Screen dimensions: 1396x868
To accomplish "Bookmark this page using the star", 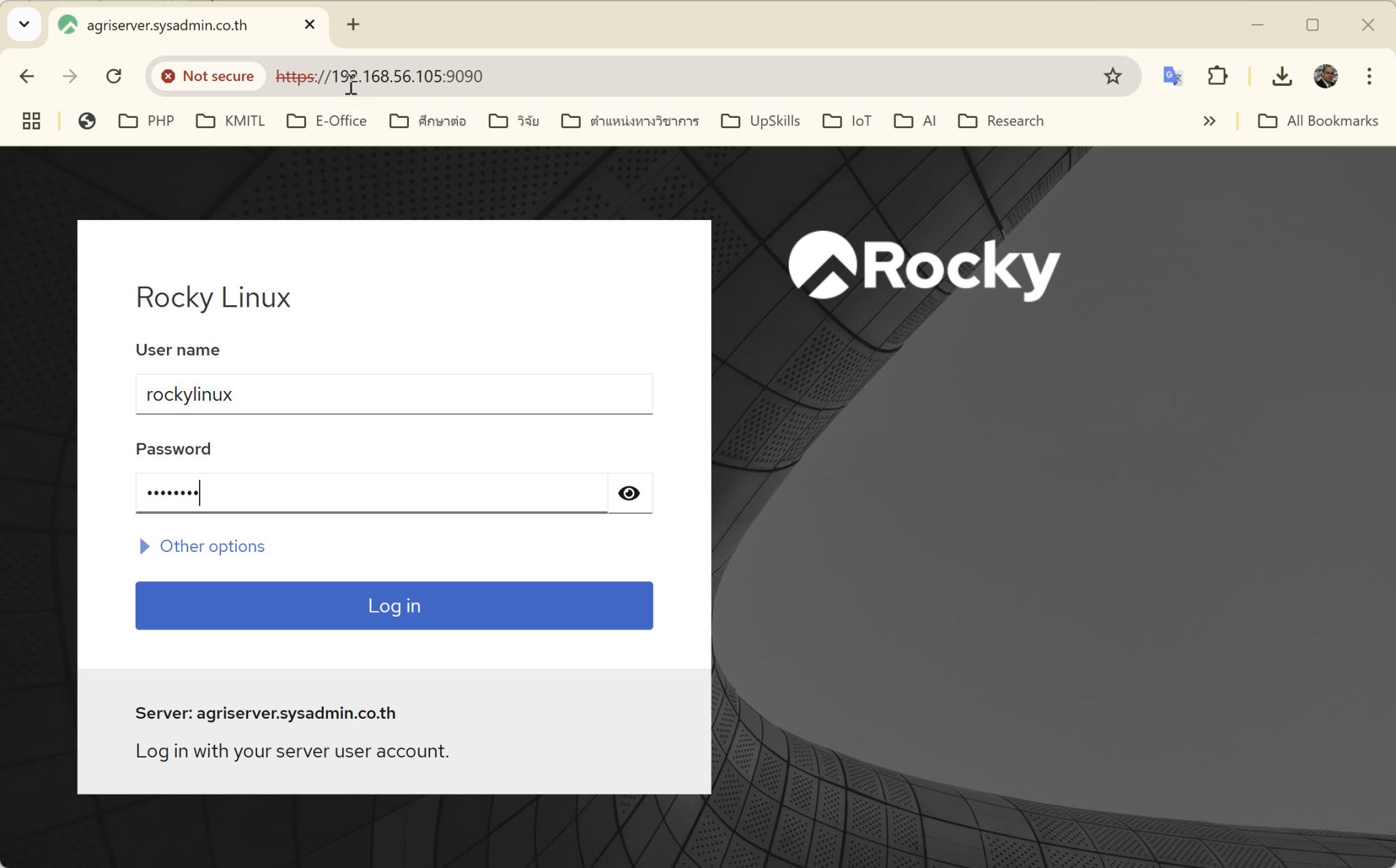I will pyautogui.click(x=1112, y=76).
